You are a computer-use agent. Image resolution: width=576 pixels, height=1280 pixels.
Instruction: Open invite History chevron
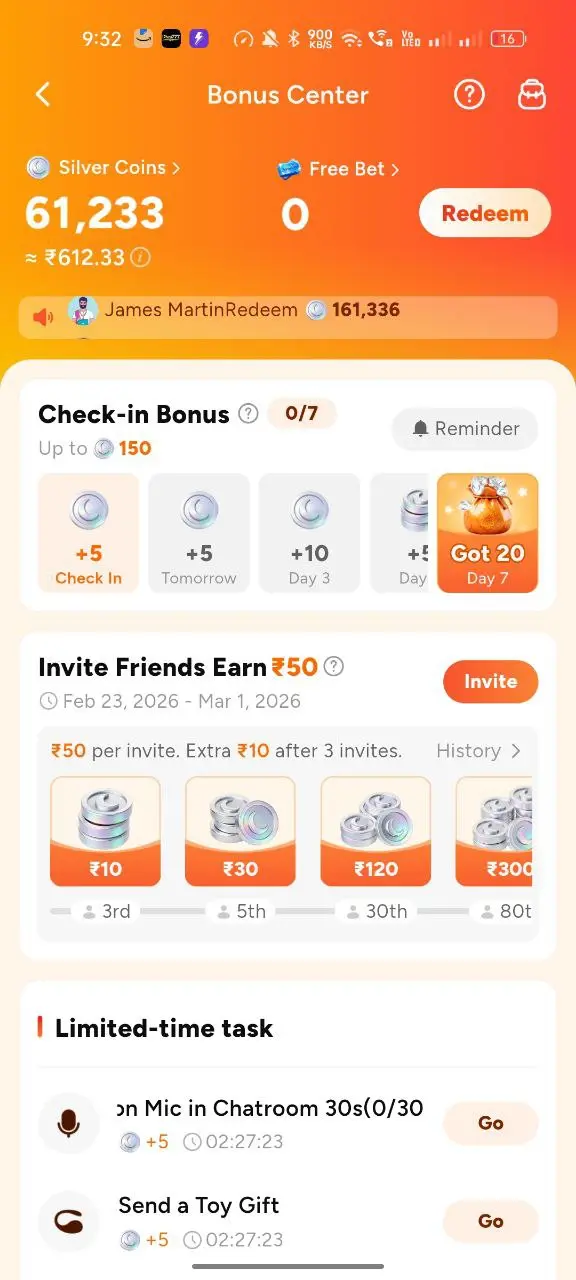point(516,751)
